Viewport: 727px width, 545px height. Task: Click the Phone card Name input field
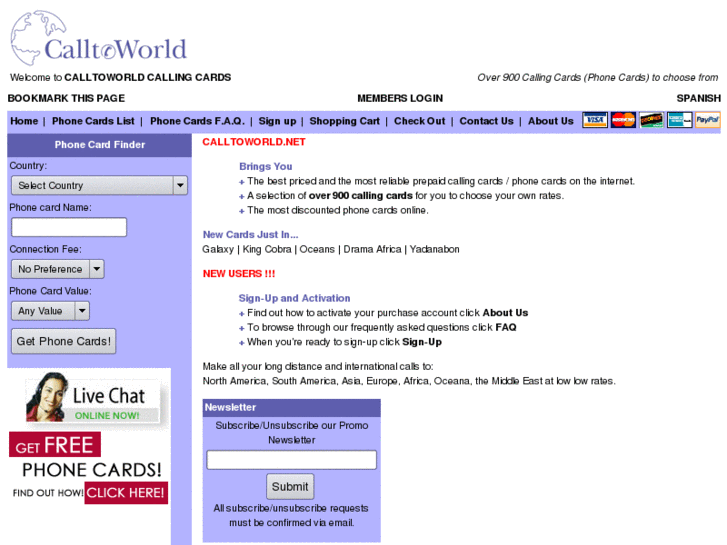pyautogui.click(x=69, y=227)
